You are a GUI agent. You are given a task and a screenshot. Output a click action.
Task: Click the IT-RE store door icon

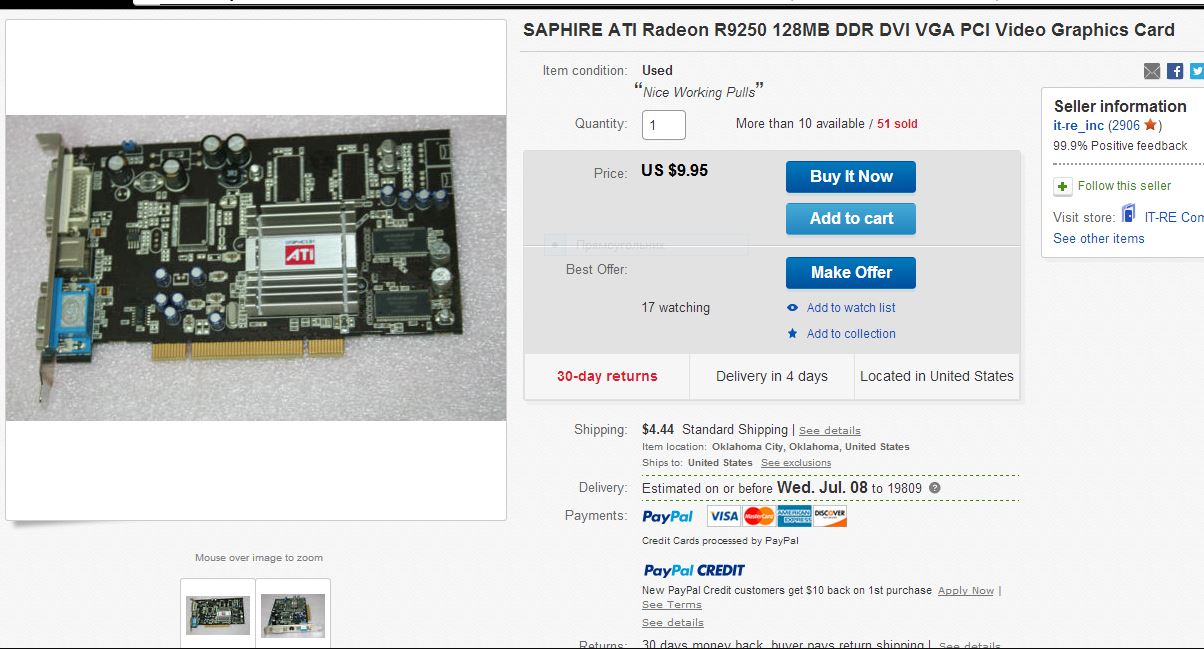coord(1129,214)
